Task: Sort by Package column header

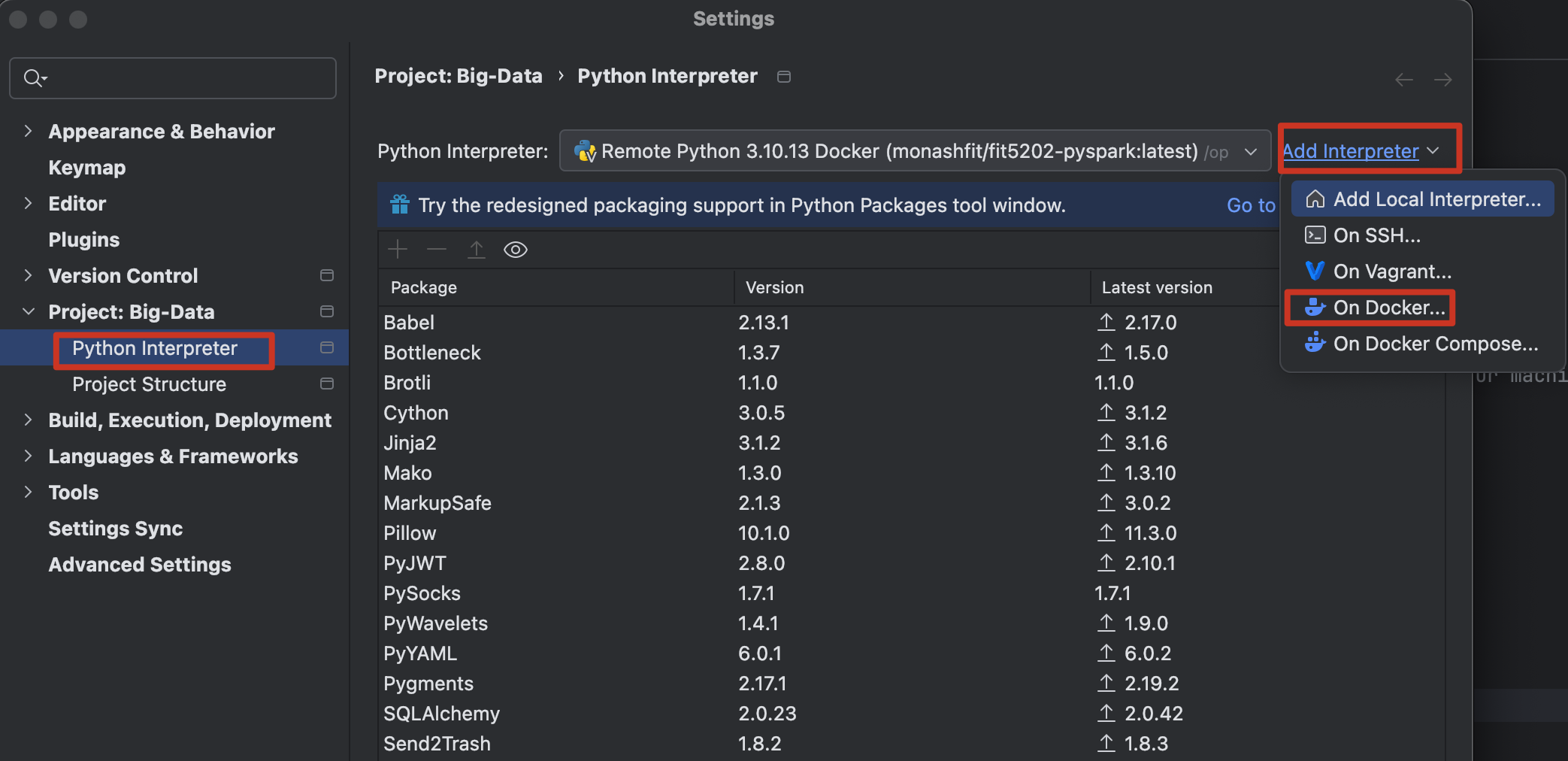Action: point(555,287)
